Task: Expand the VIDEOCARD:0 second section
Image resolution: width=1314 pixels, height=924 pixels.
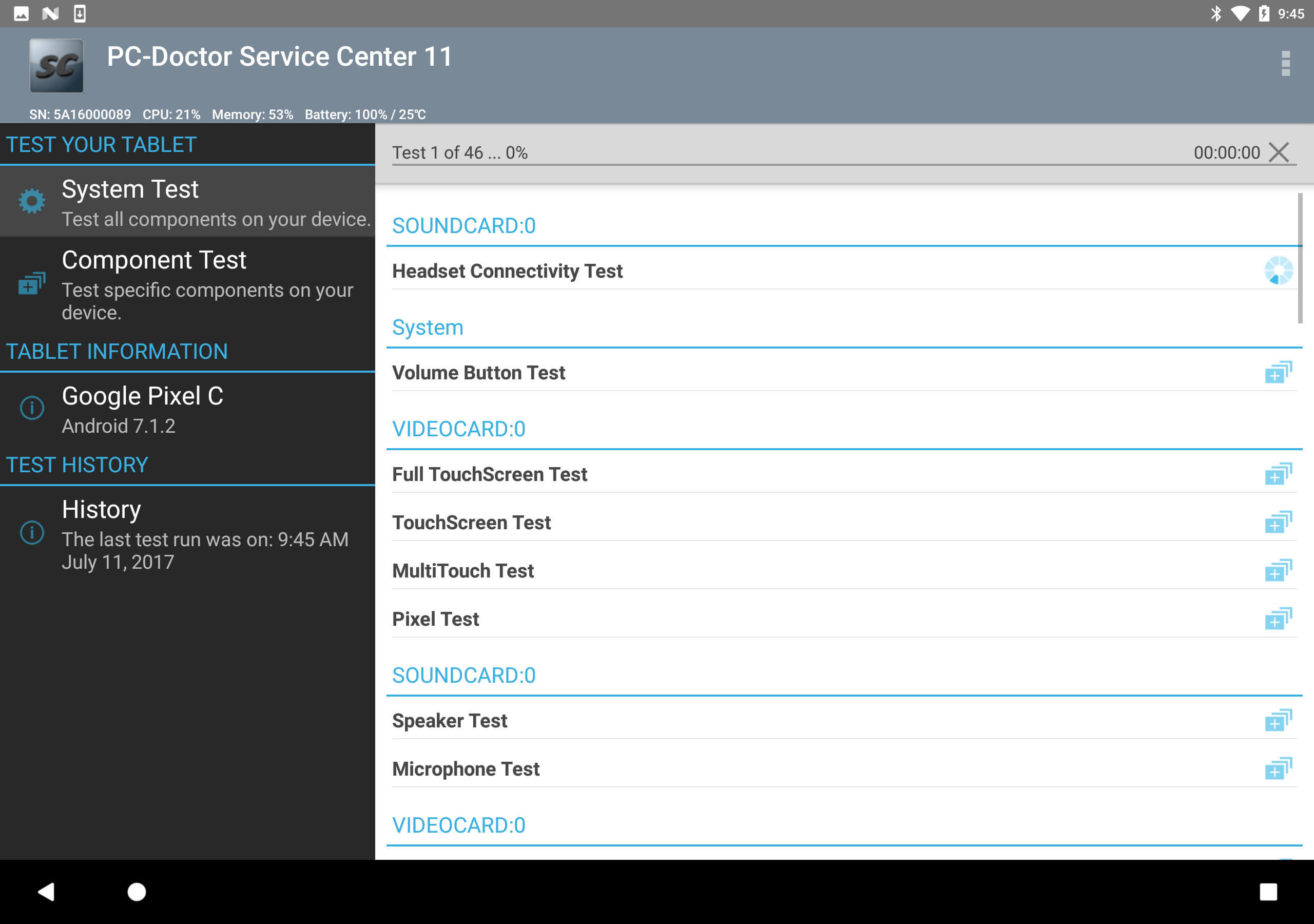Action: pyautogui.click(x=458, y=824)
